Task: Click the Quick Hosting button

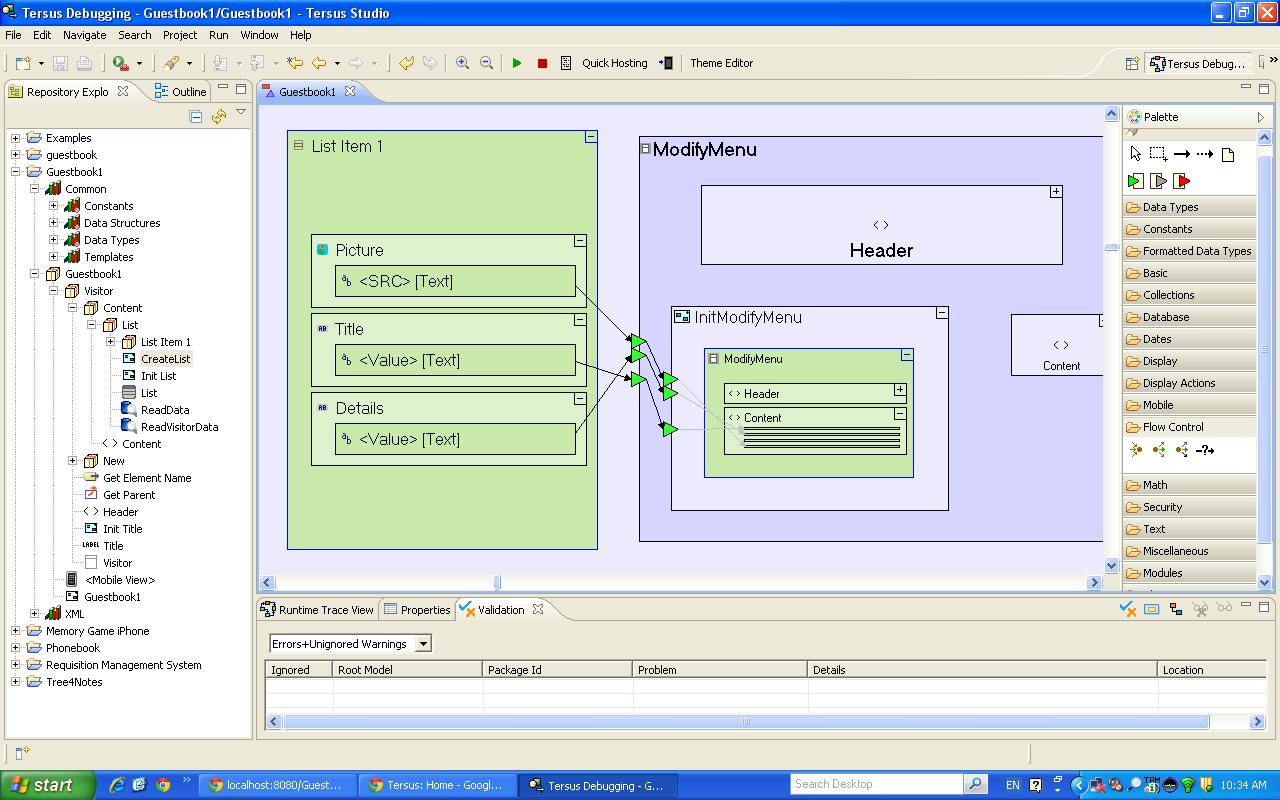Action: tap(614, 63)
